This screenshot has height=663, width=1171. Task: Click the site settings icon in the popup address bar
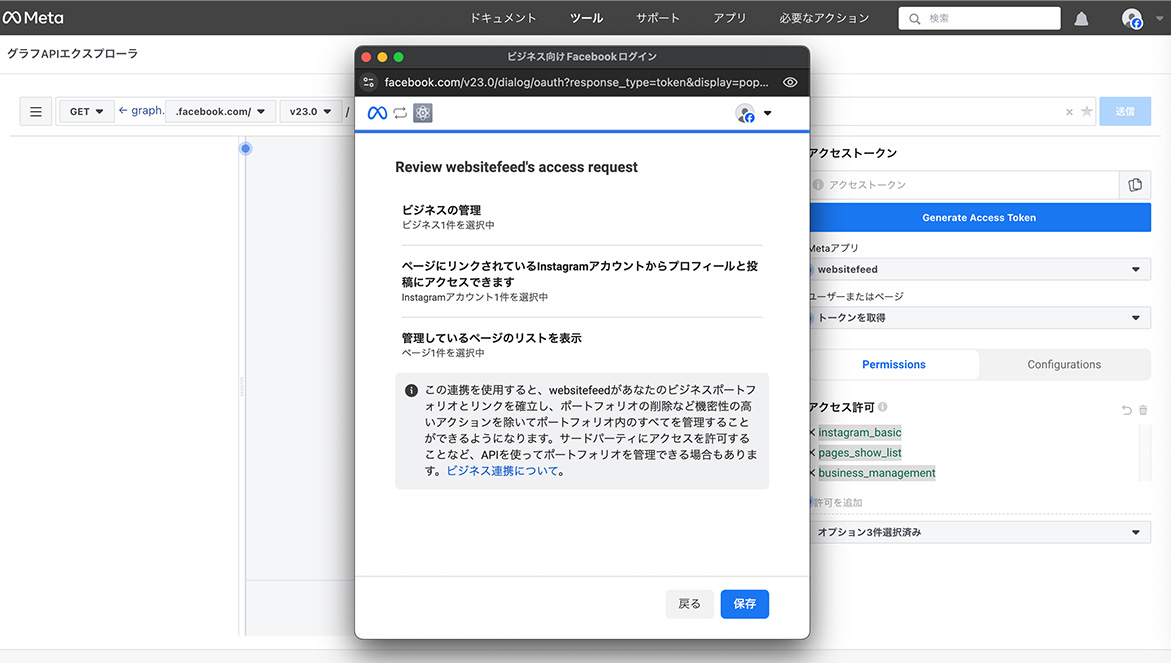369,82
